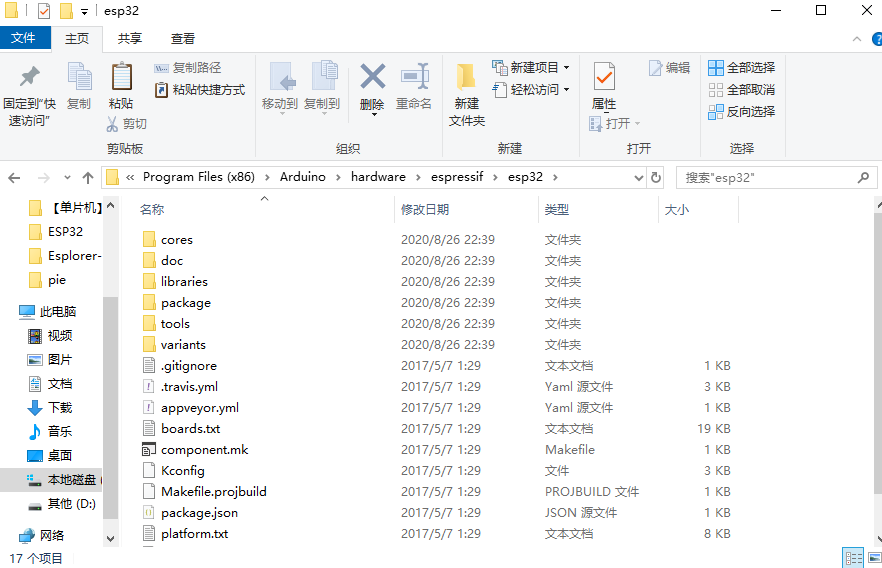Collapse the ribbon using the chevron
Screen dimensions: 882x568
click(x=857, y=38)
